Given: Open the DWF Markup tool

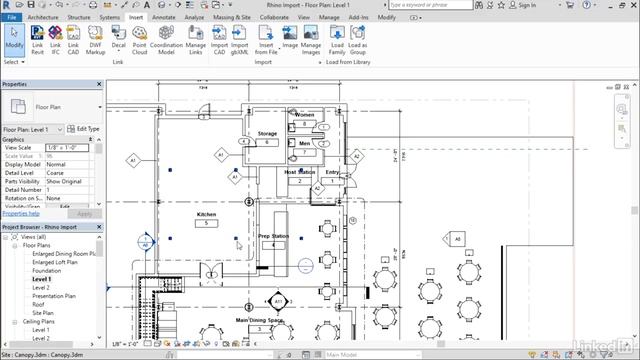Looking at the screenshot, I should pos(95,40).
